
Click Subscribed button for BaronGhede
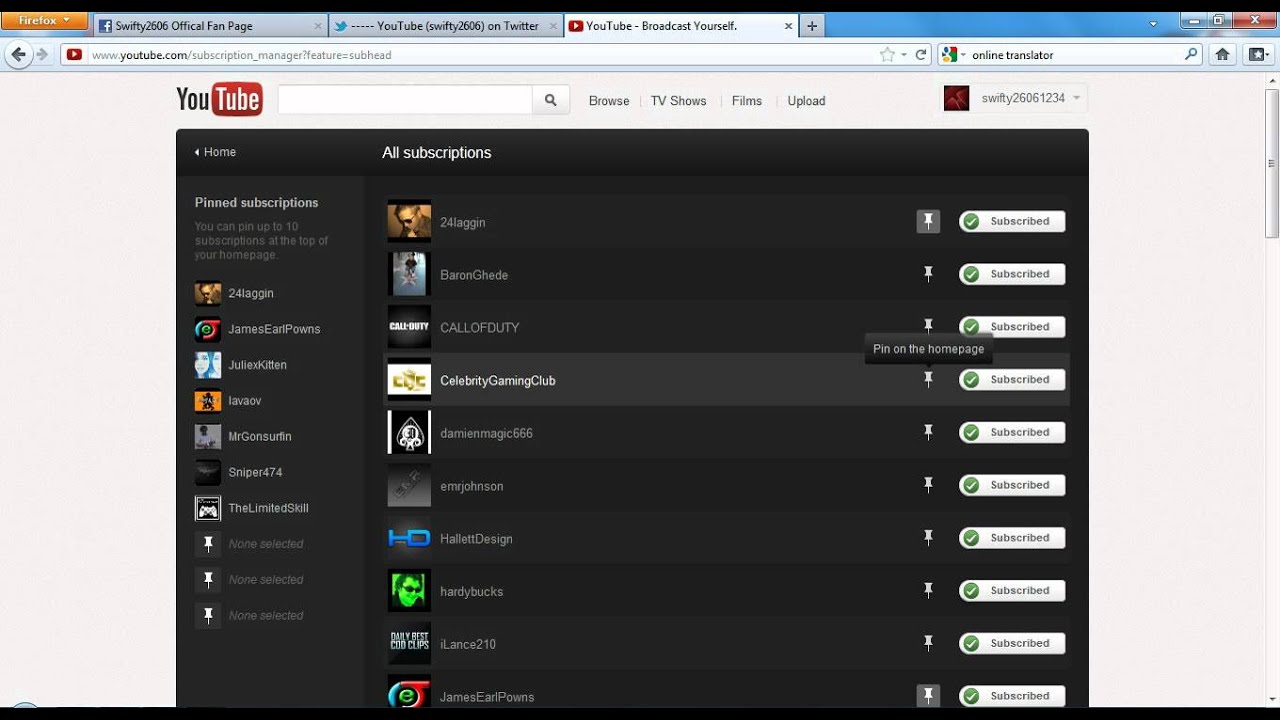coord(1012,274)
